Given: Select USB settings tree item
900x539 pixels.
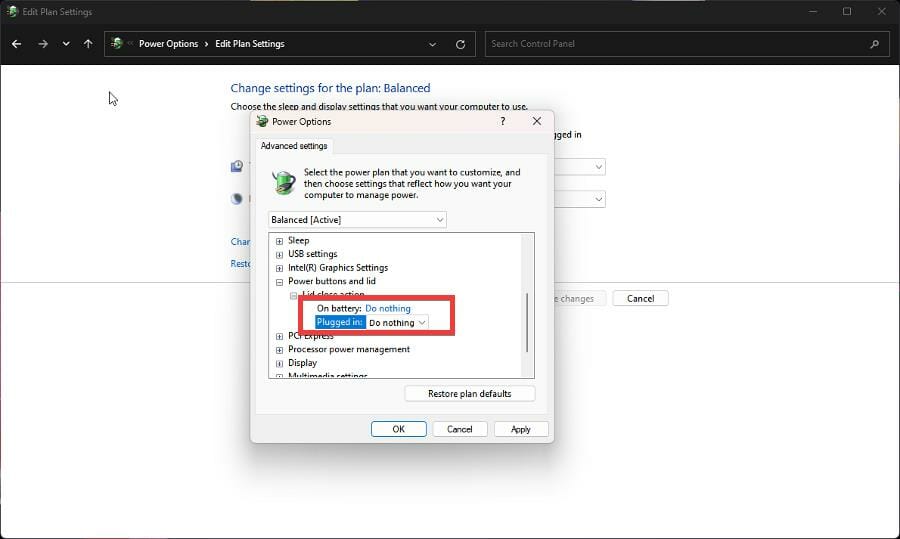Looking at the screenshot, I should coord(312,254).
